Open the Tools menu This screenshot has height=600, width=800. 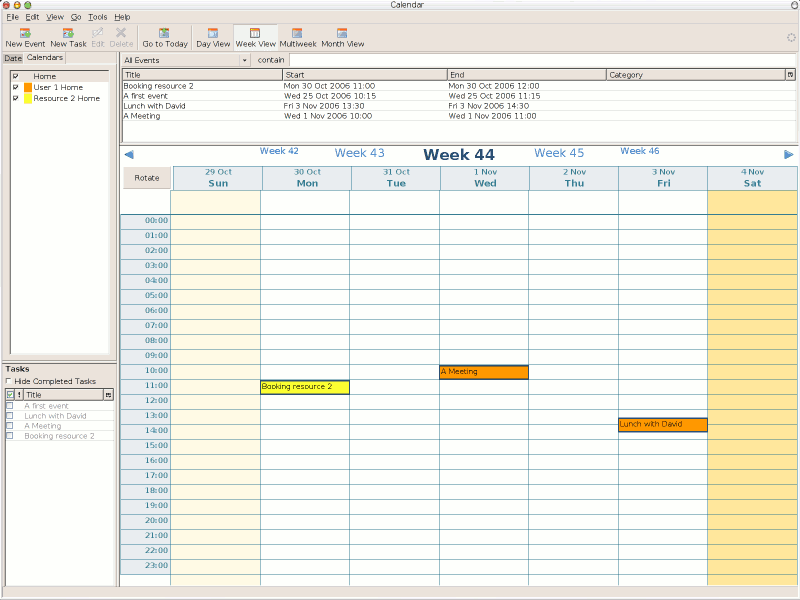tap(97, 17)
